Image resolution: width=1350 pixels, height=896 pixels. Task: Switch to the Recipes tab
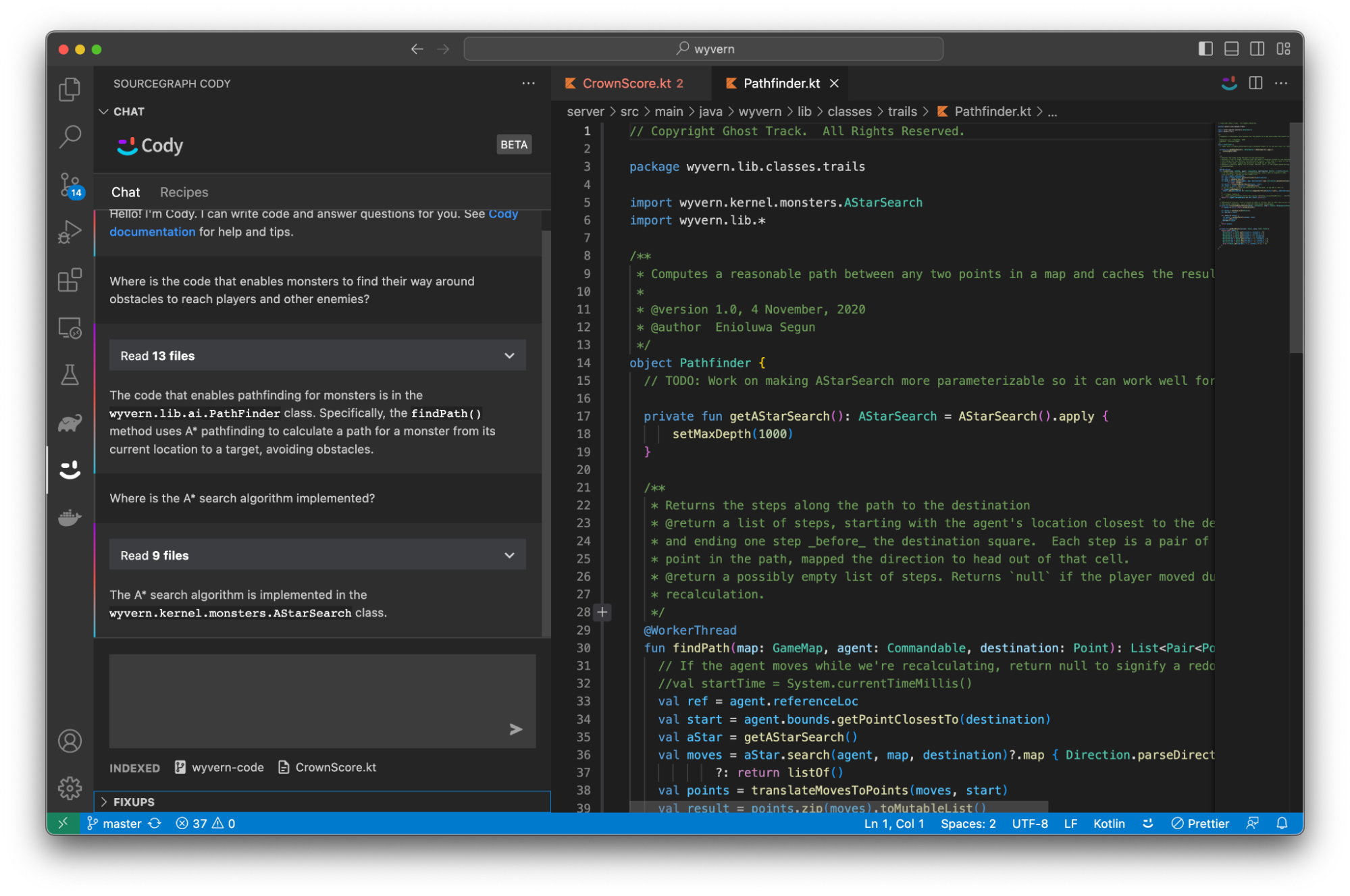184,192
